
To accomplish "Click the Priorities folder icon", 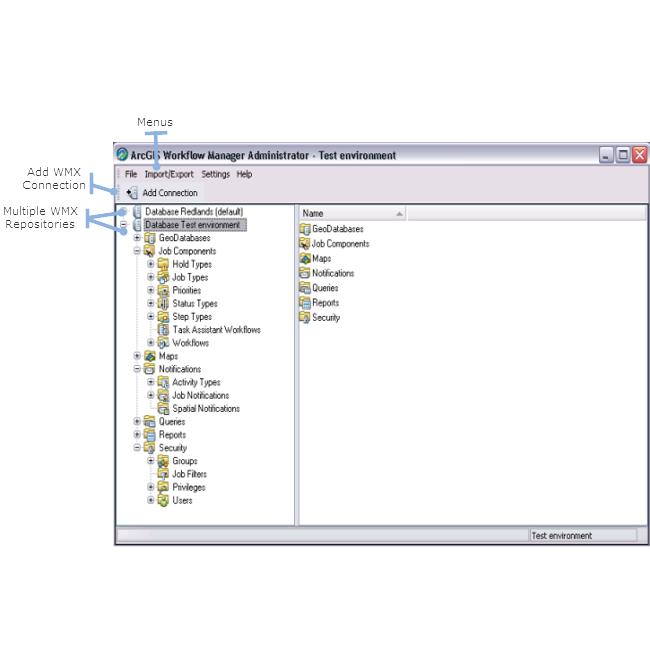I will [163, 291].
